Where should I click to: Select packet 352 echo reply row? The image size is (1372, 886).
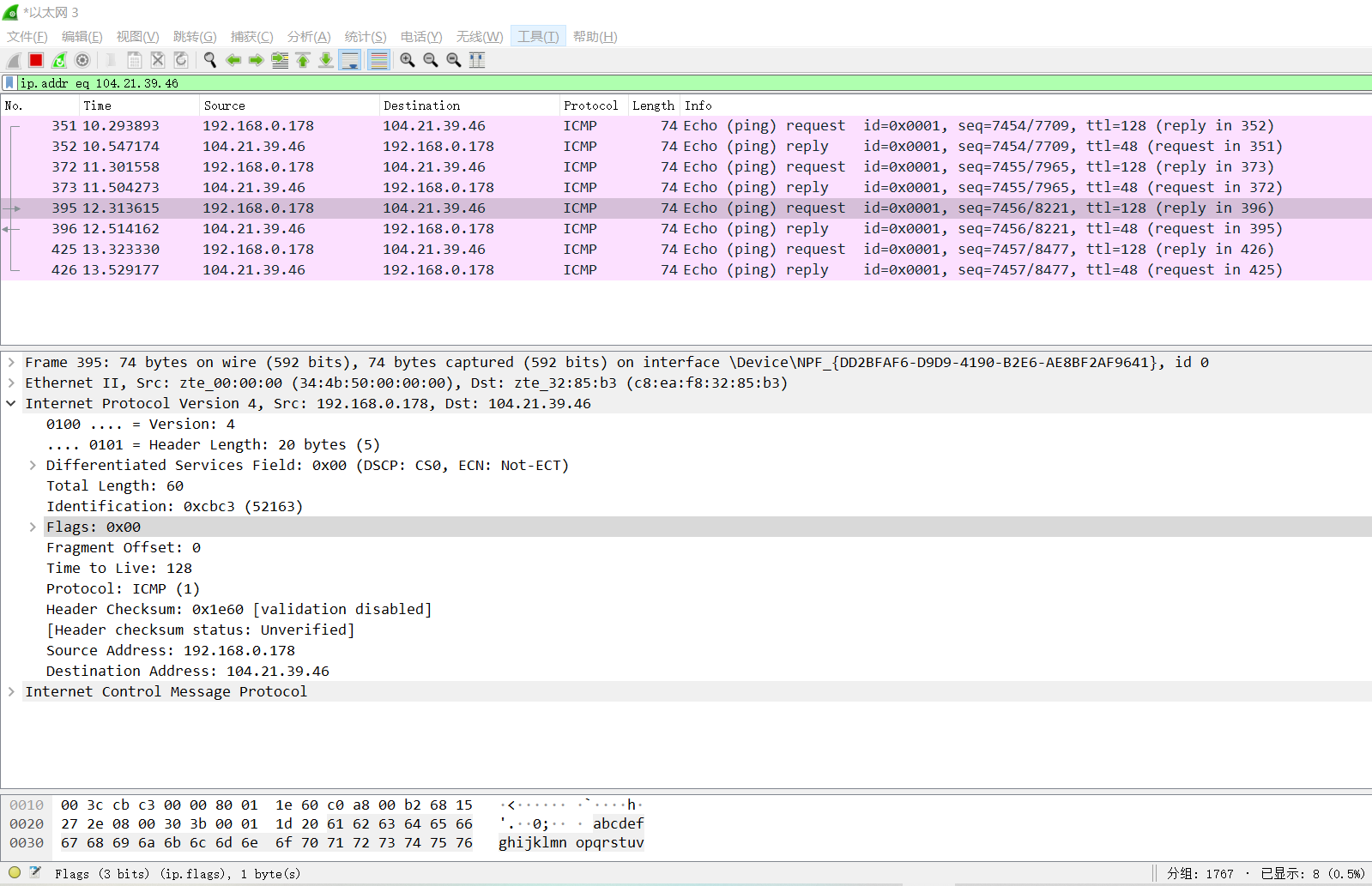pos(686,147)
